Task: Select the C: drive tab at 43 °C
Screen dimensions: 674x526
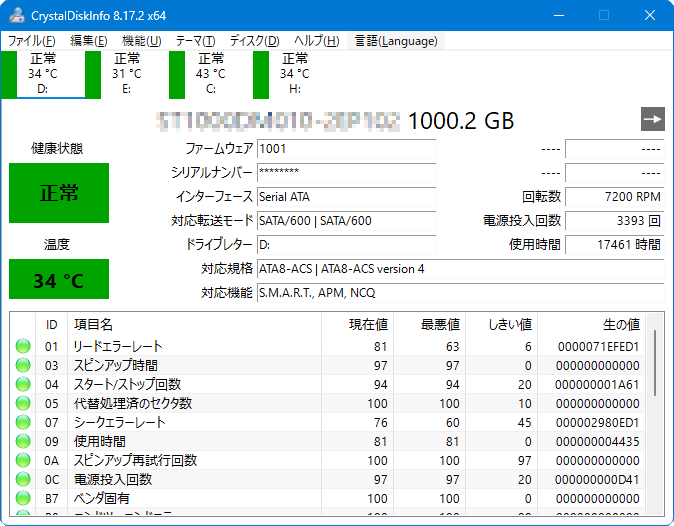Action: point(211,75)
